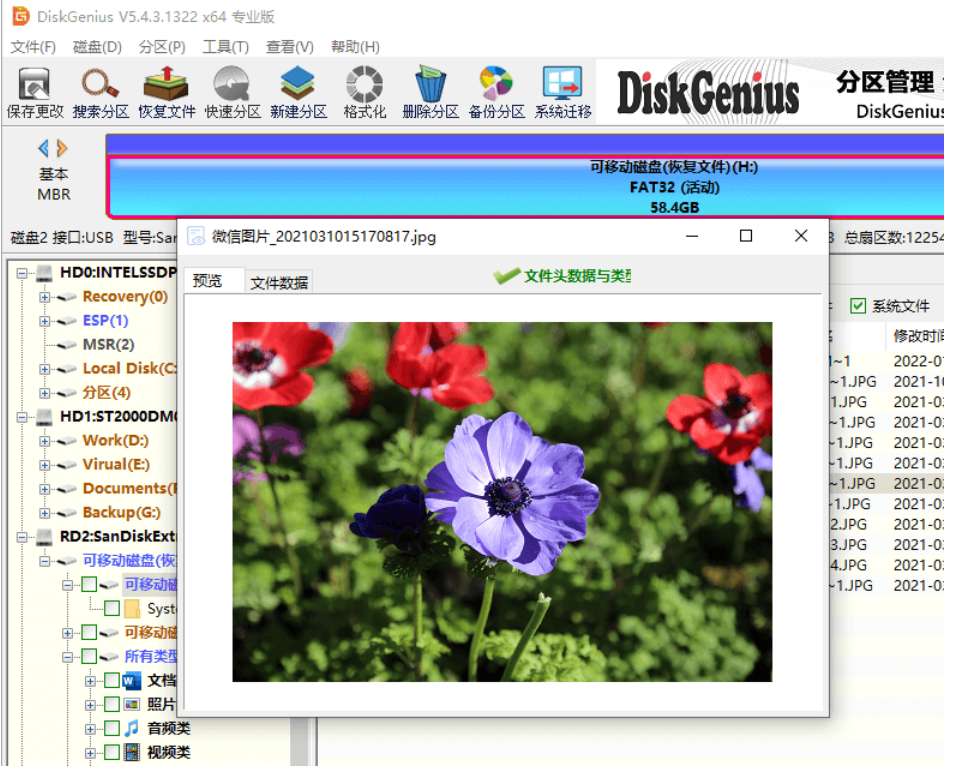Viewport: 966px width, 776px height.
Task: Click the purple flower preview image
Action: click(x=502, y=501)
